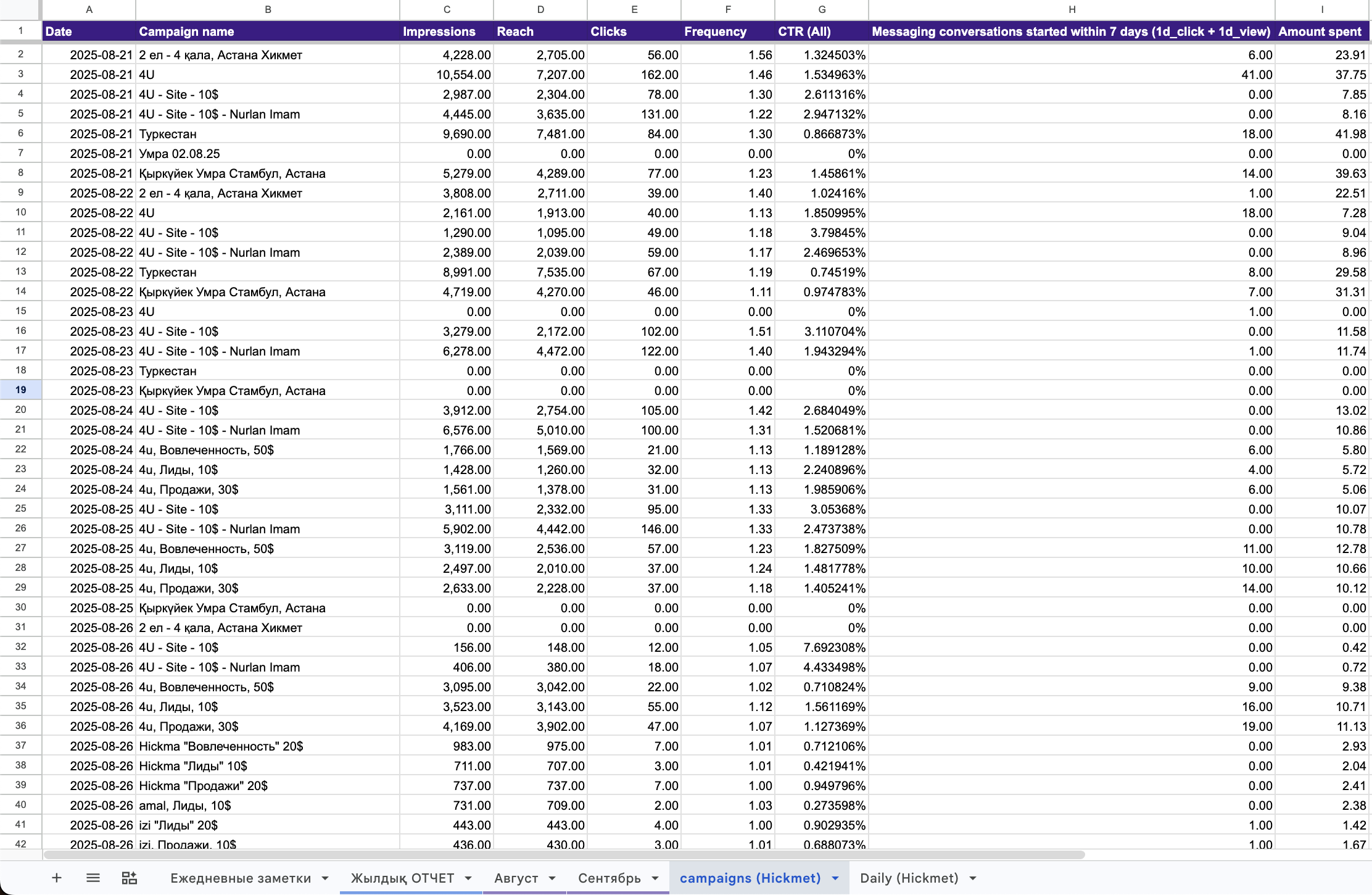
Task: Select CTR value 7.692308%
Action: tap(822, 647)
